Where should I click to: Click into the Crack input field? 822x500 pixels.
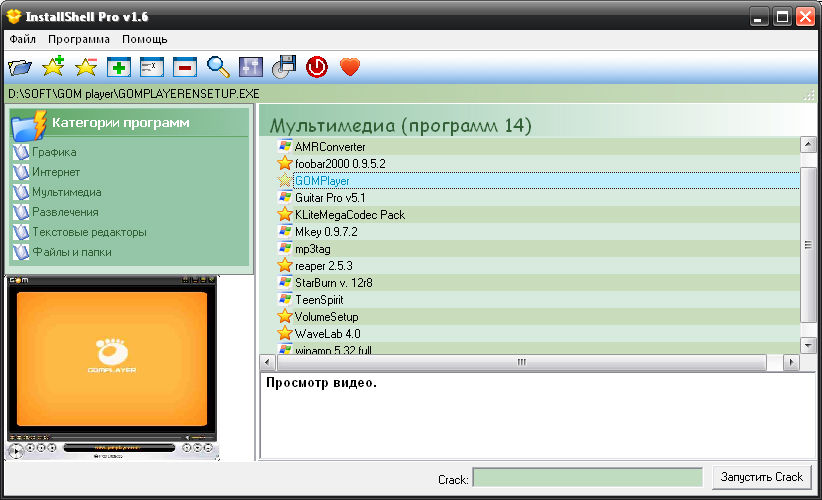(587, 477)
